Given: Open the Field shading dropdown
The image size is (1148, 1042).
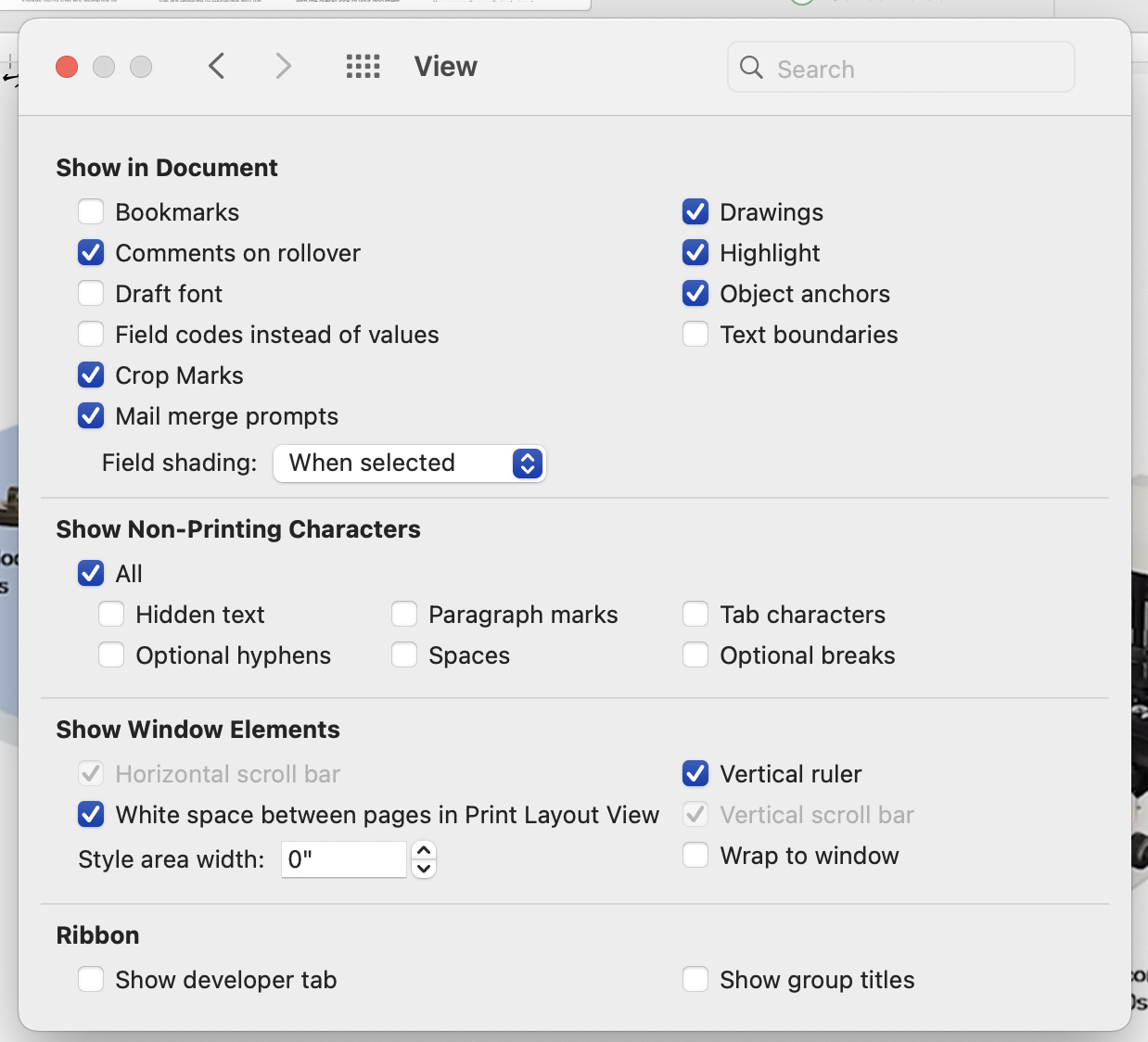Looking at the screenshot, I should click(x=410, y=464).
